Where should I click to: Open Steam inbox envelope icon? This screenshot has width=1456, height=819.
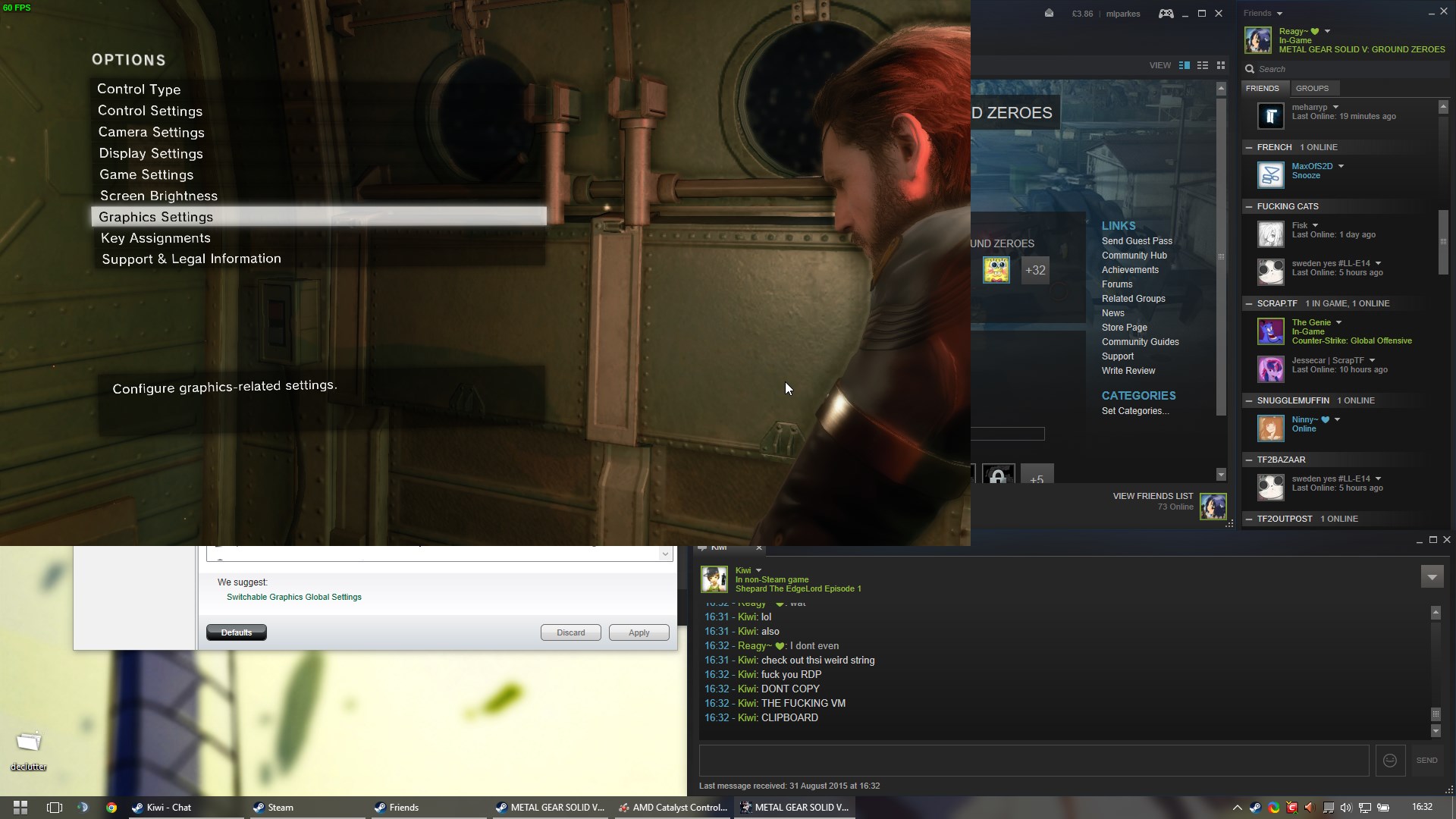[1049, 13]
